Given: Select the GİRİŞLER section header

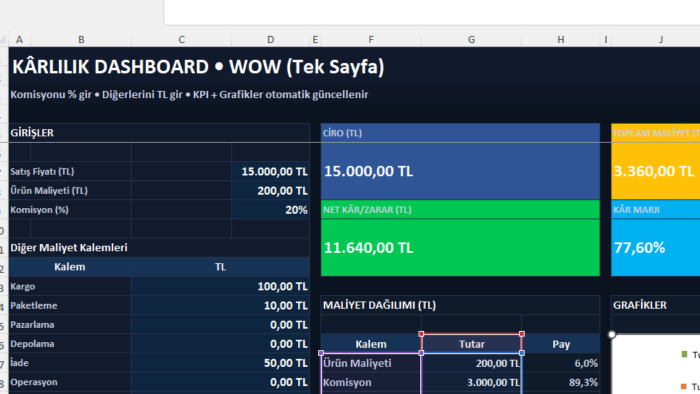Looking at the screenshot, I should [x=159, y=133].
